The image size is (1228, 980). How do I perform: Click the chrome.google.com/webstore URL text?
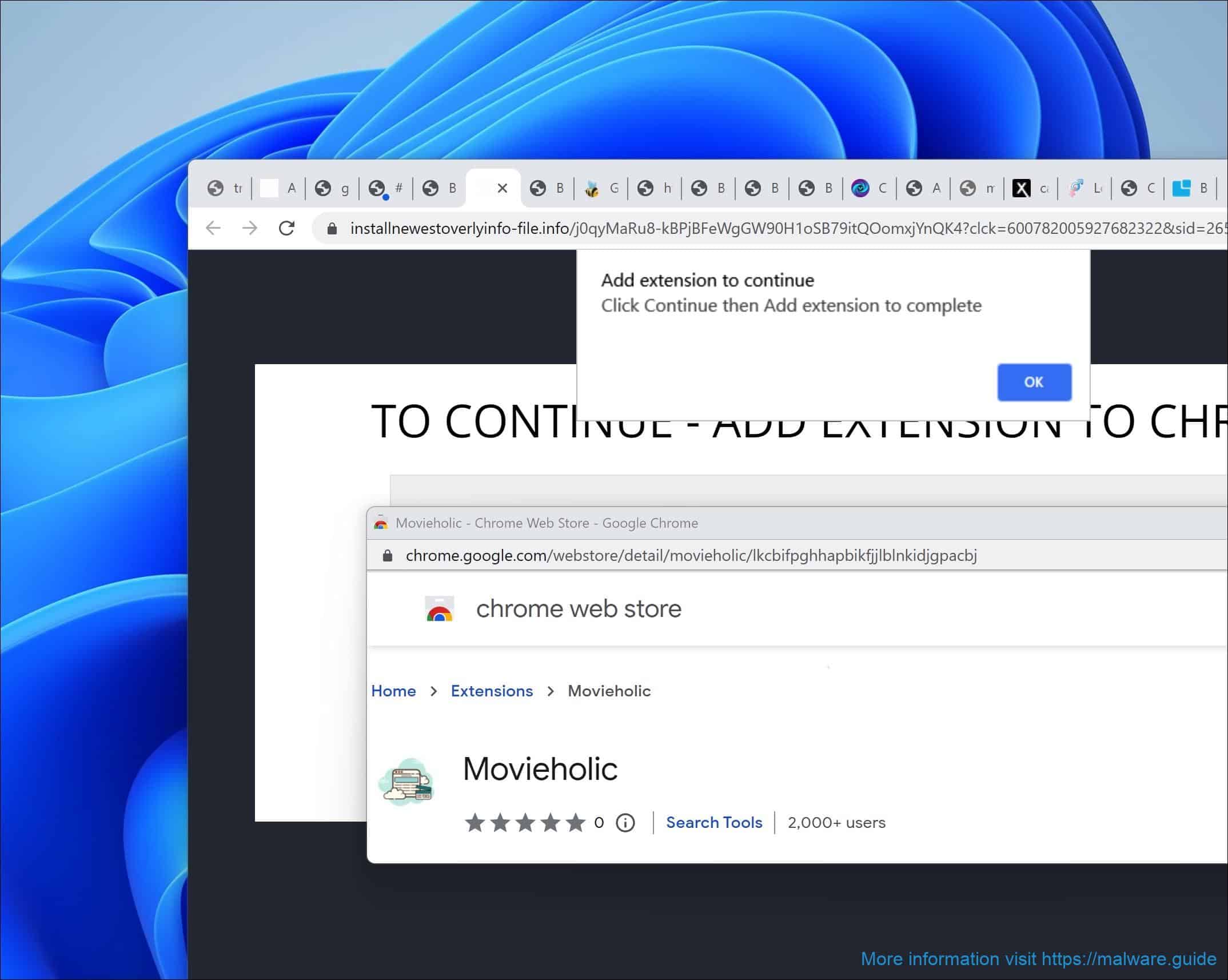click(691, 555)
